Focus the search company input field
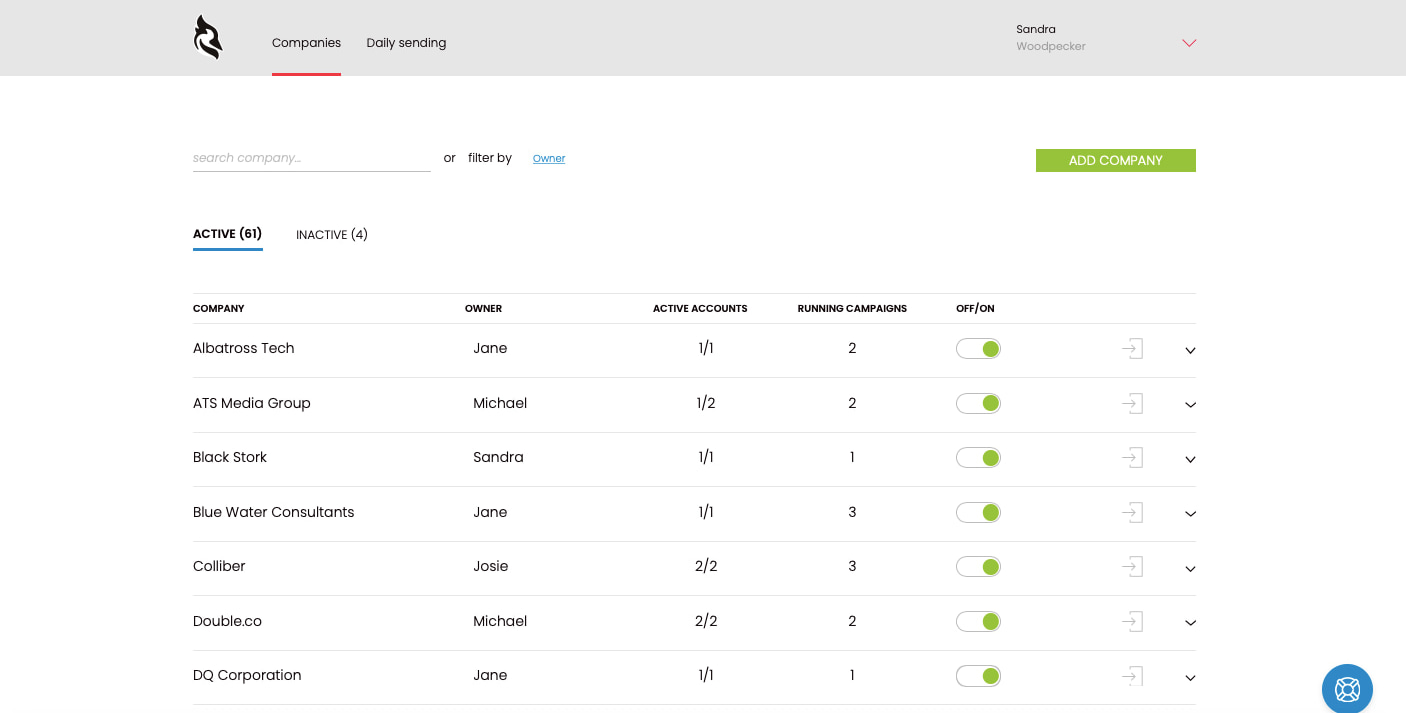 coord(312,158)
